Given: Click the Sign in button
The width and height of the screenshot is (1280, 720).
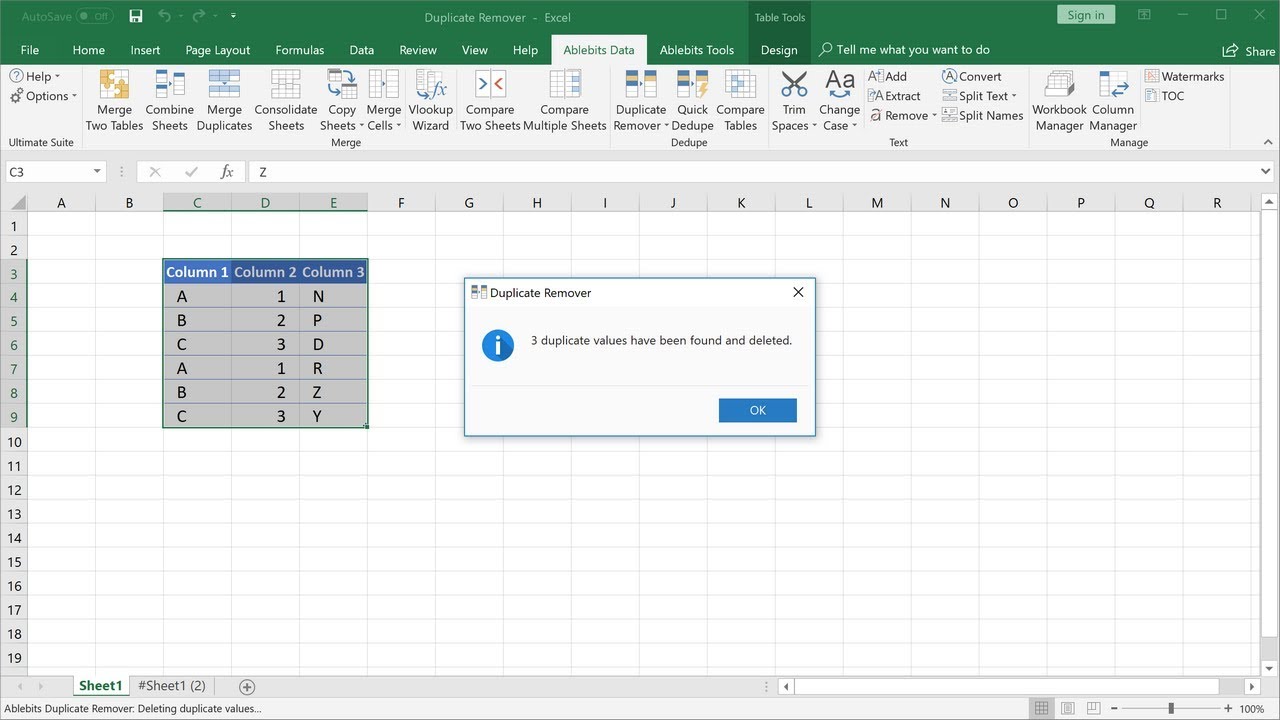Looking at the screenshot, I should coord(1086,15).
